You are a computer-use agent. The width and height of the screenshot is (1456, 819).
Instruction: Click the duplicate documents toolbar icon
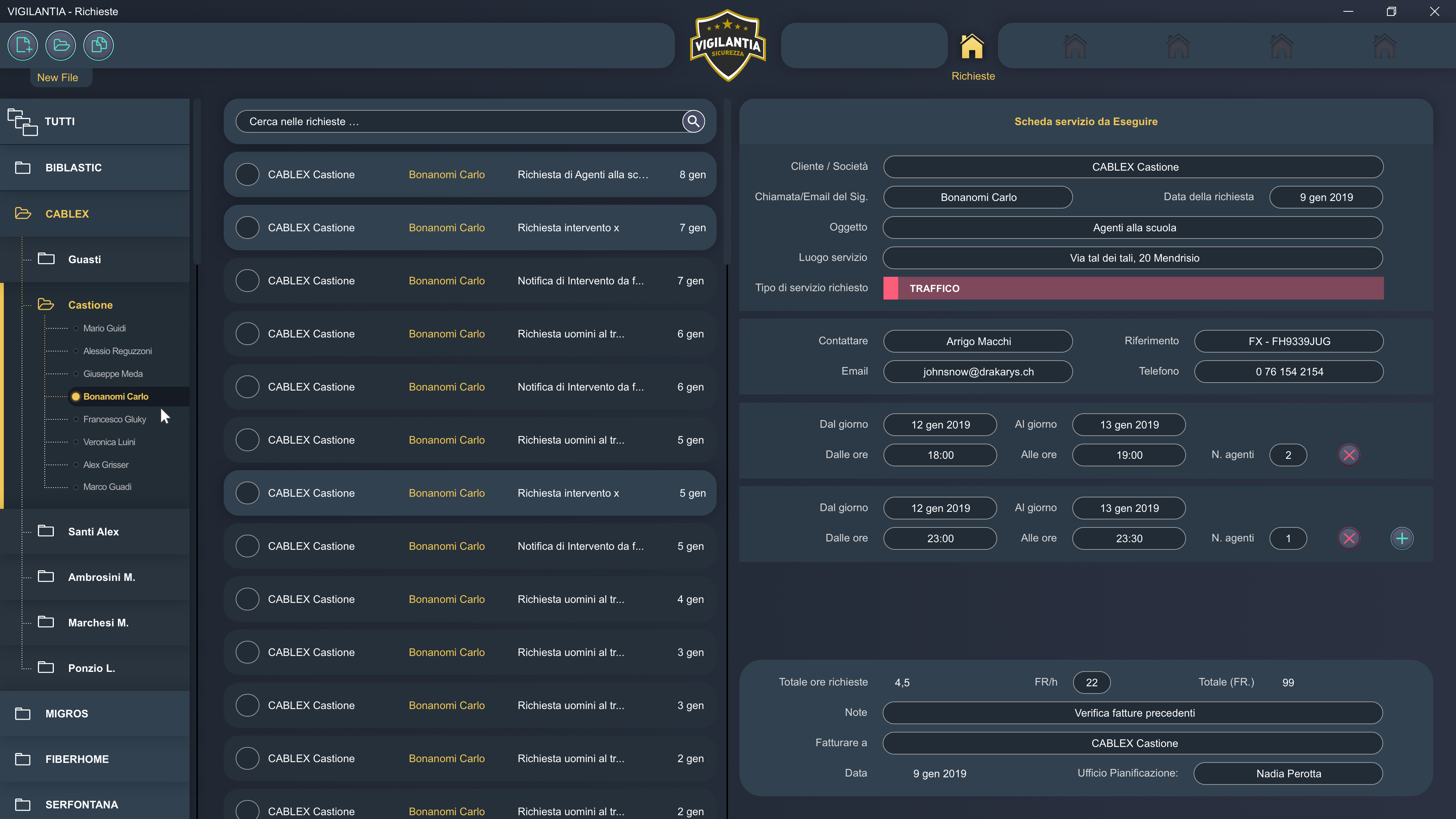coord(98,45)
